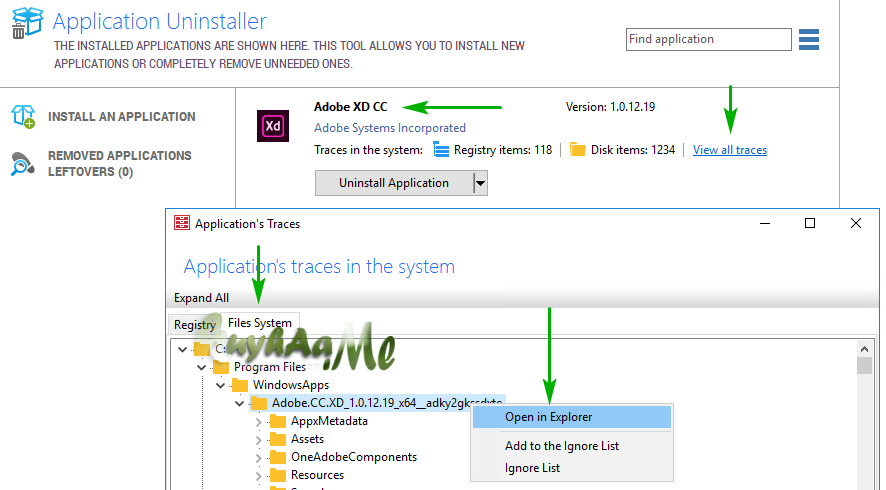This screenshot has height=490, width=886.
Task: Select the Program Files tree row
Action: pyautogui.click(x=270, y=367)
